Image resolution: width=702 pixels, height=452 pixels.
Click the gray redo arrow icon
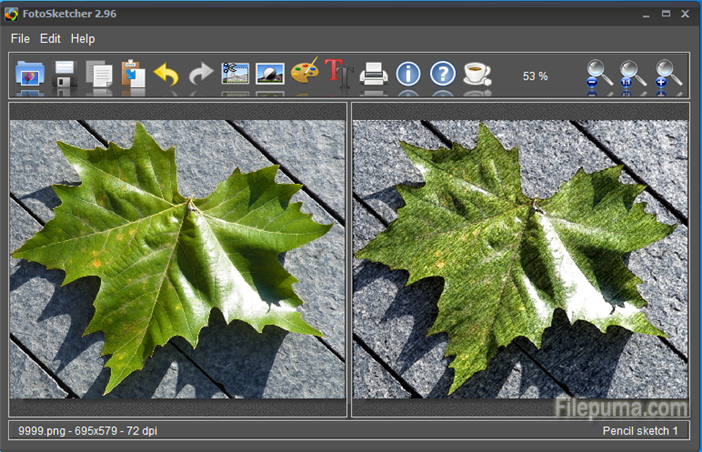tap(201, 75)
